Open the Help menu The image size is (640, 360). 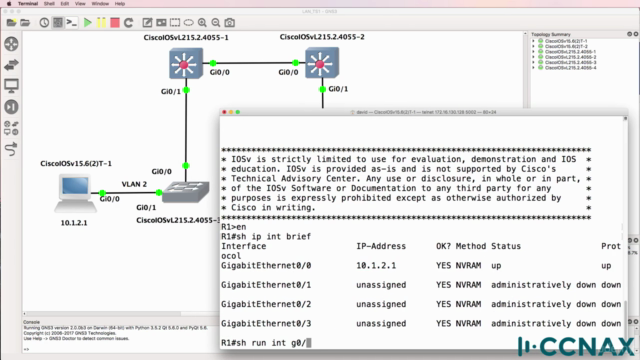120,4
